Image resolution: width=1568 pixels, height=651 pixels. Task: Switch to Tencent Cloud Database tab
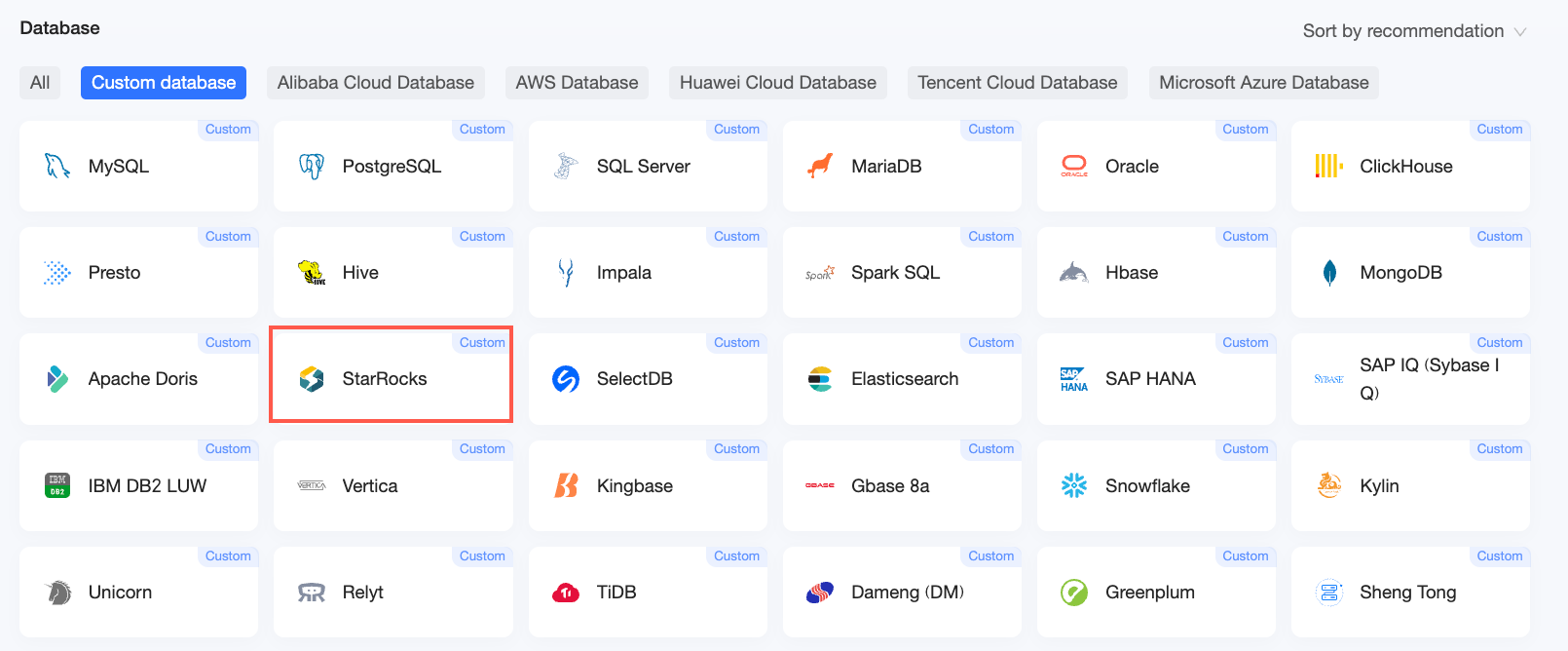1018,83
